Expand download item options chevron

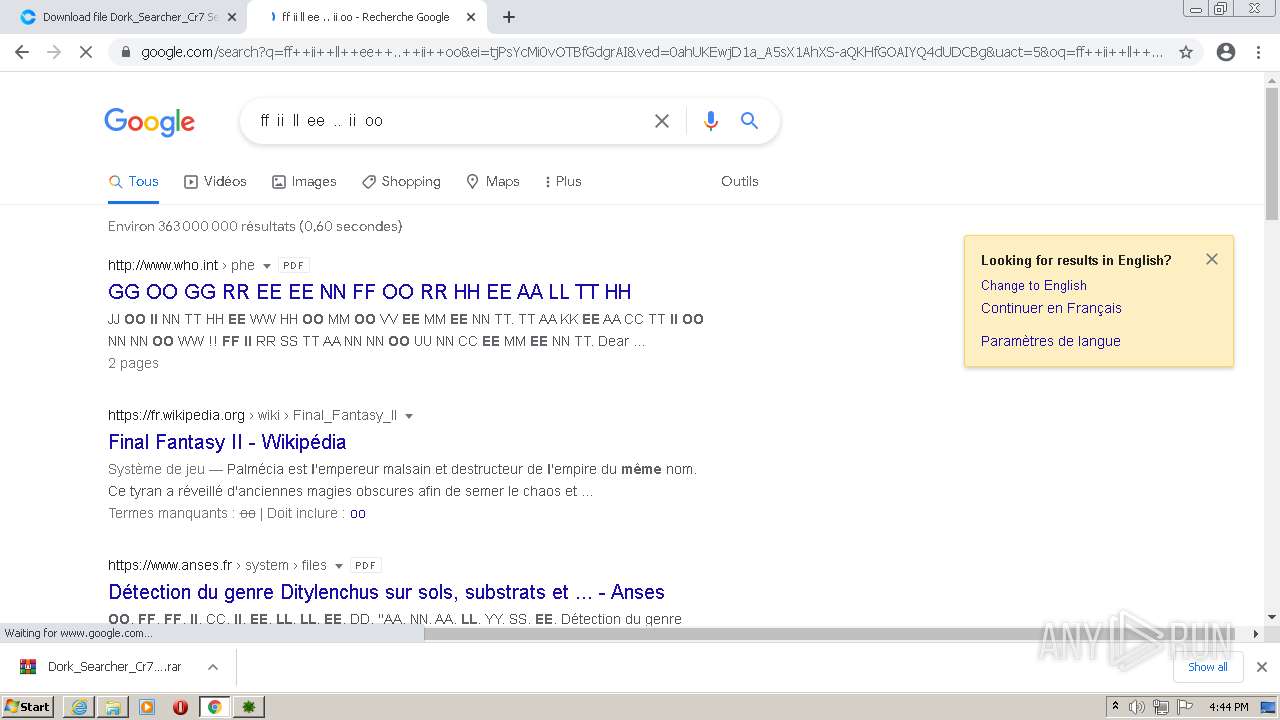[213, 667]
